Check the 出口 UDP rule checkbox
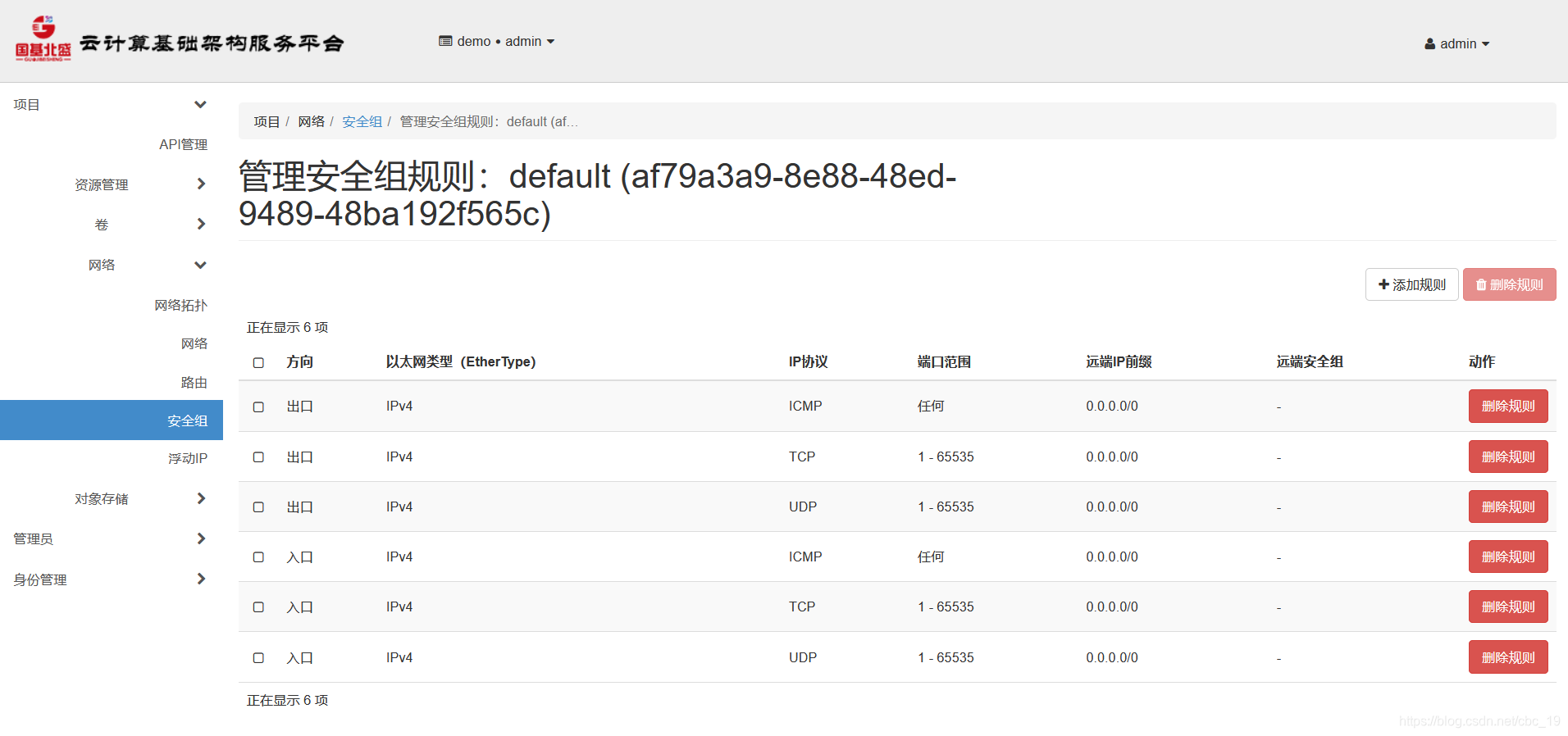 click(258, 507)
